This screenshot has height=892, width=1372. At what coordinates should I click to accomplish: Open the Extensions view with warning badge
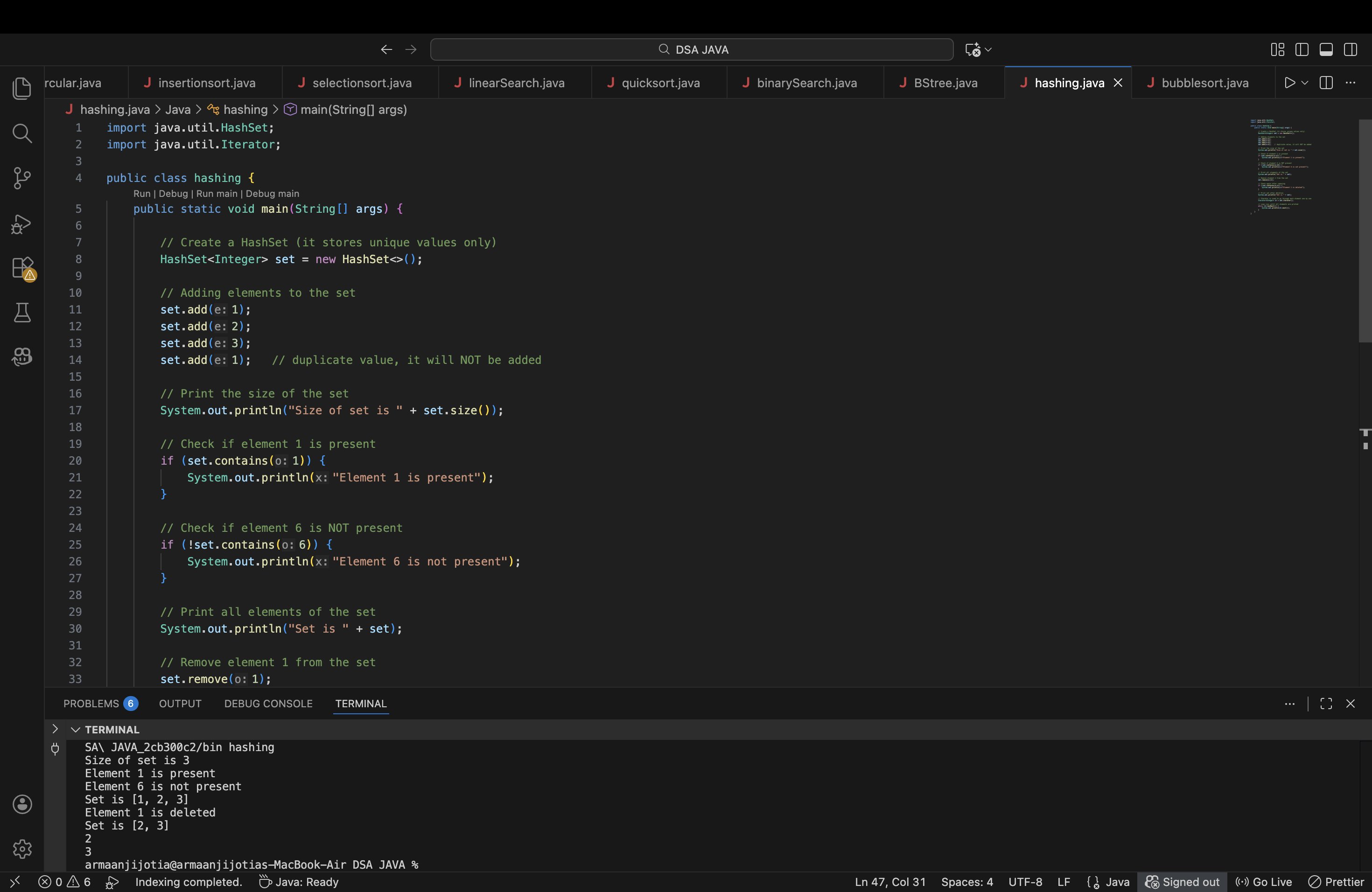click(23, 269)
